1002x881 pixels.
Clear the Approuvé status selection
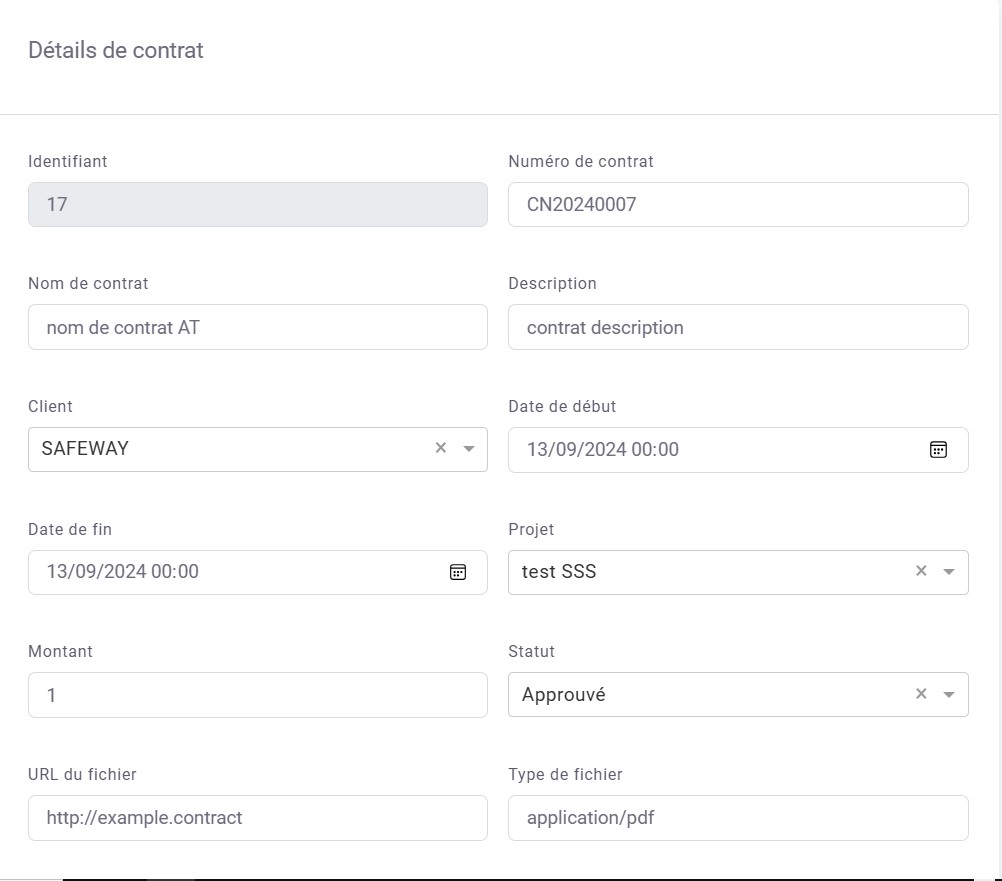click(x=921, y=694)
